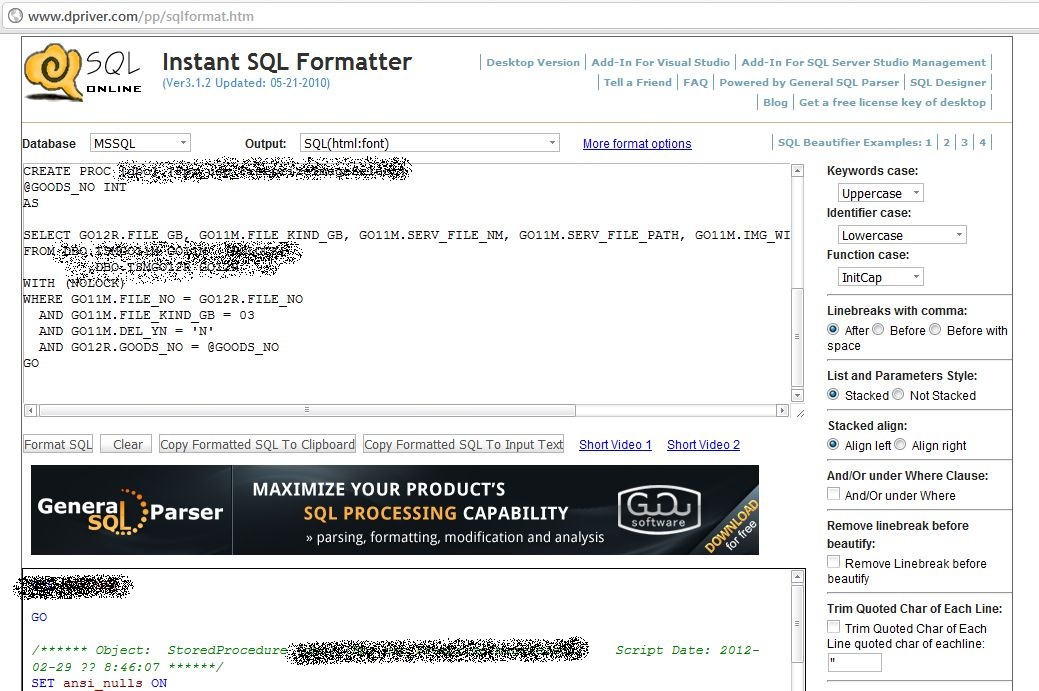Open the FAQ link
1039x691 pixels.
pyautogui.click(x=695, y=82)
